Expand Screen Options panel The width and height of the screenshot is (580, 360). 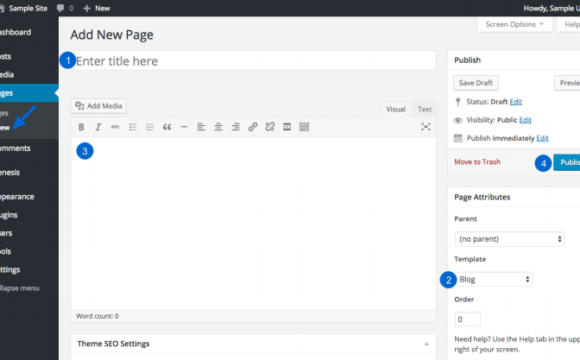coord(514,24)
